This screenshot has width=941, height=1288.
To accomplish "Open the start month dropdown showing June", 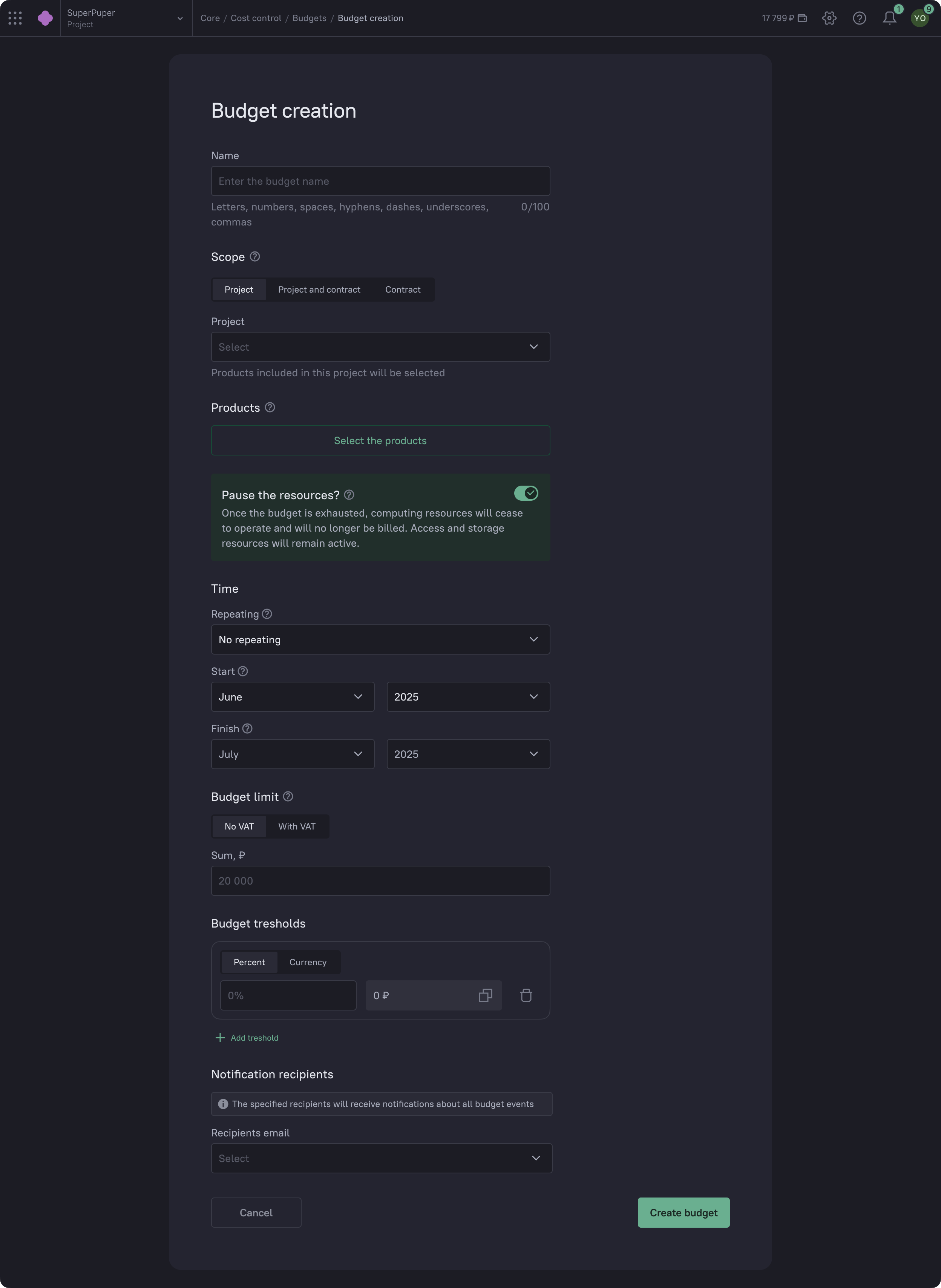I will click(x=292, y=697).
